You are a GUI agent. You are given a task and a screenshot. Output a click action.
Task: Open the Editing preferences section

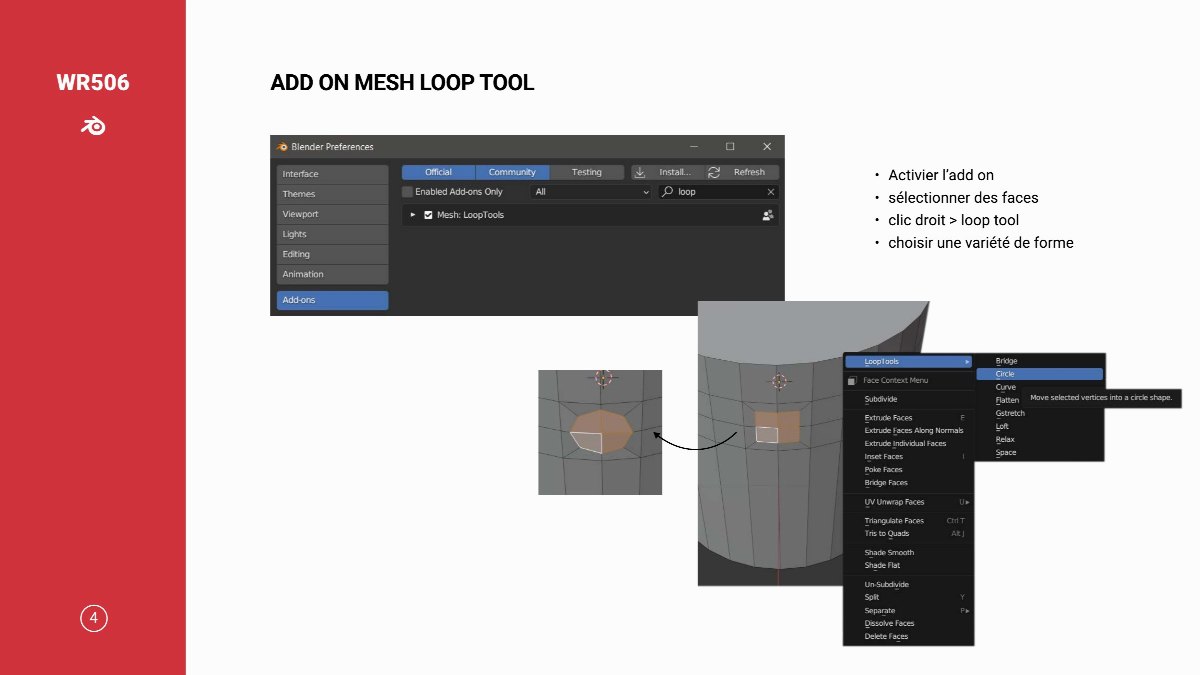coord(332,254)
